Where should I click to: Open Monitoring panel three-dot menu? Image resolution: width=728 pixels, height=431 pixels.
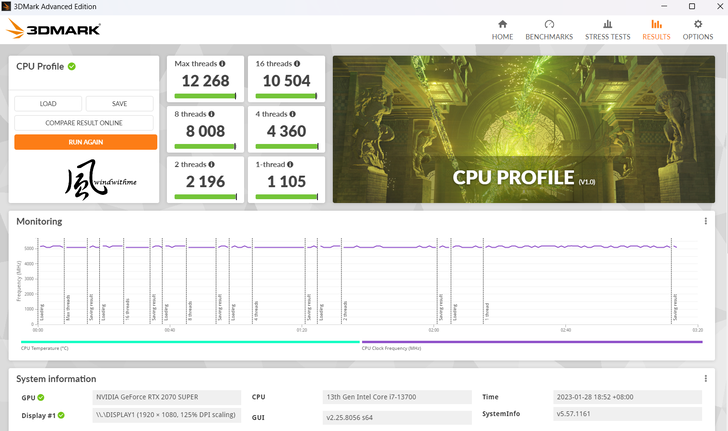pos(705,221)
